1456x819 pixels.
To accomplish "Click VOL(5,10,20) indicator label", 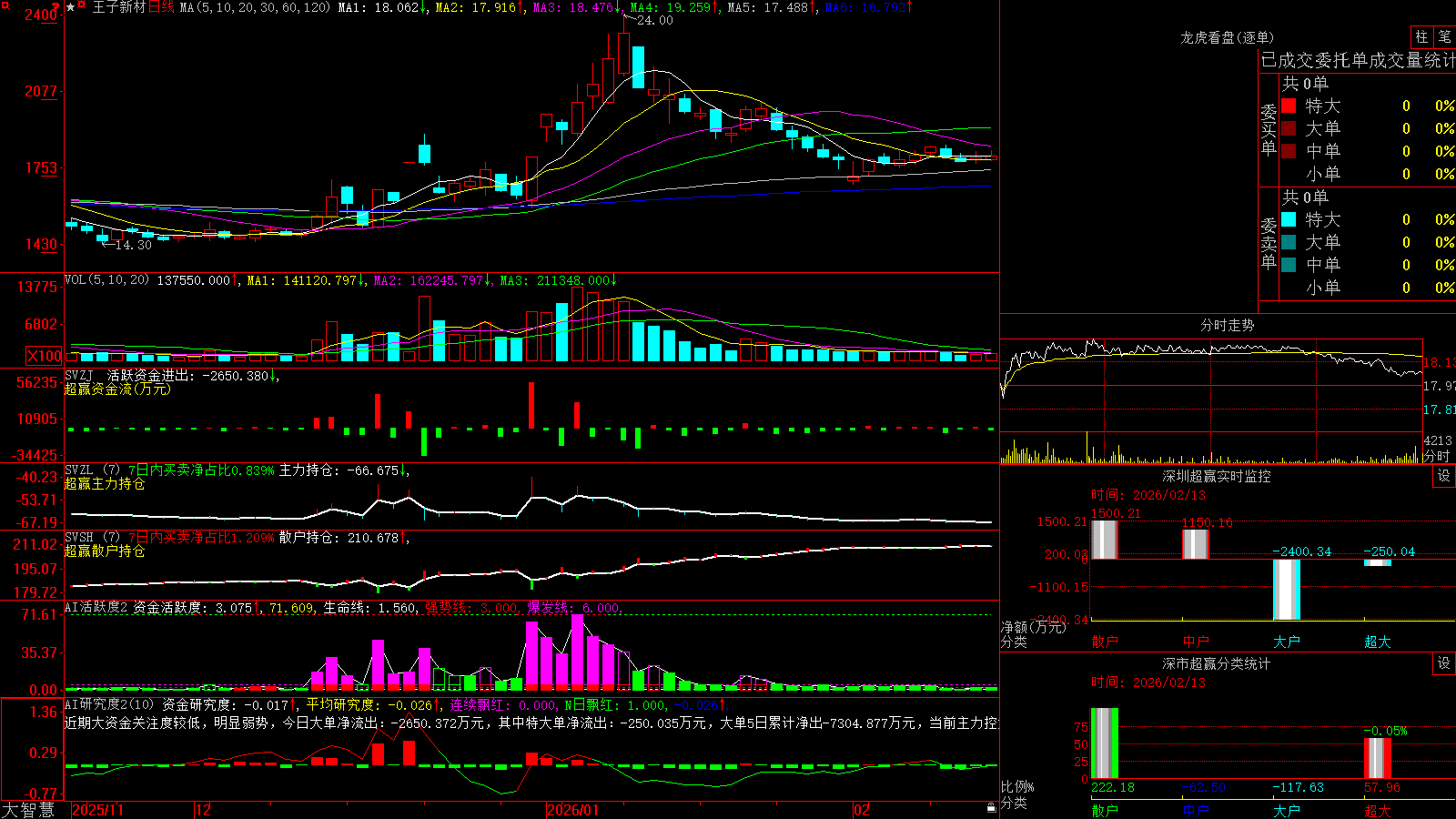I will click(106, 280).
